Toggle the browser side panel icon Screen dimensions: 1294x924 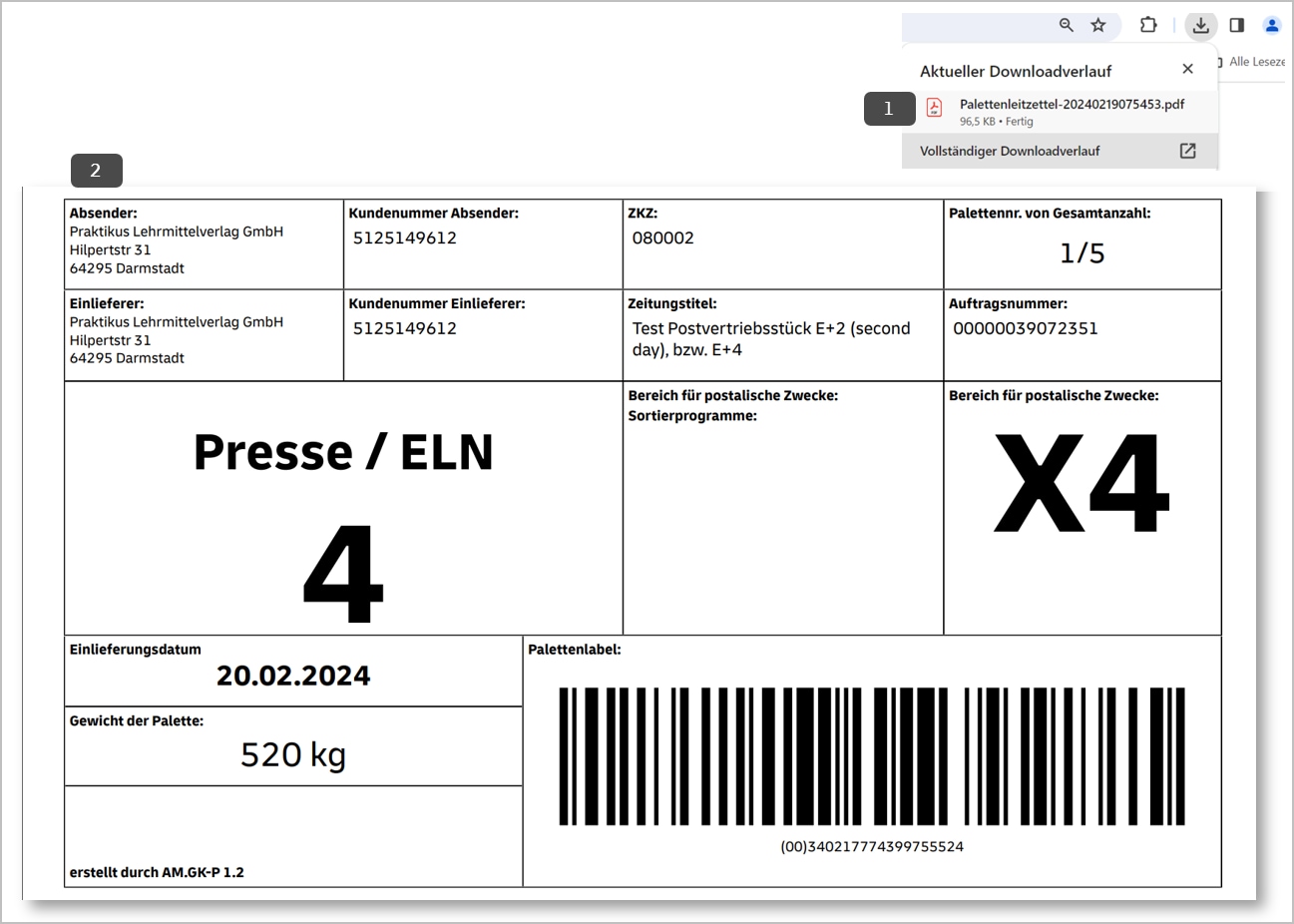1237,25
